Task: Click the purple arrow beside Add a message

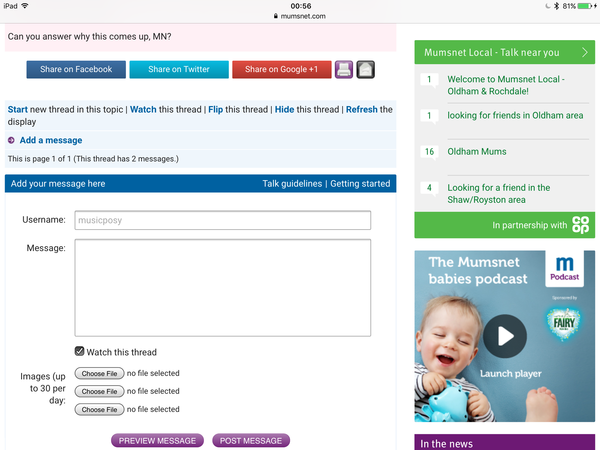Action: click(x=11, y=140)
